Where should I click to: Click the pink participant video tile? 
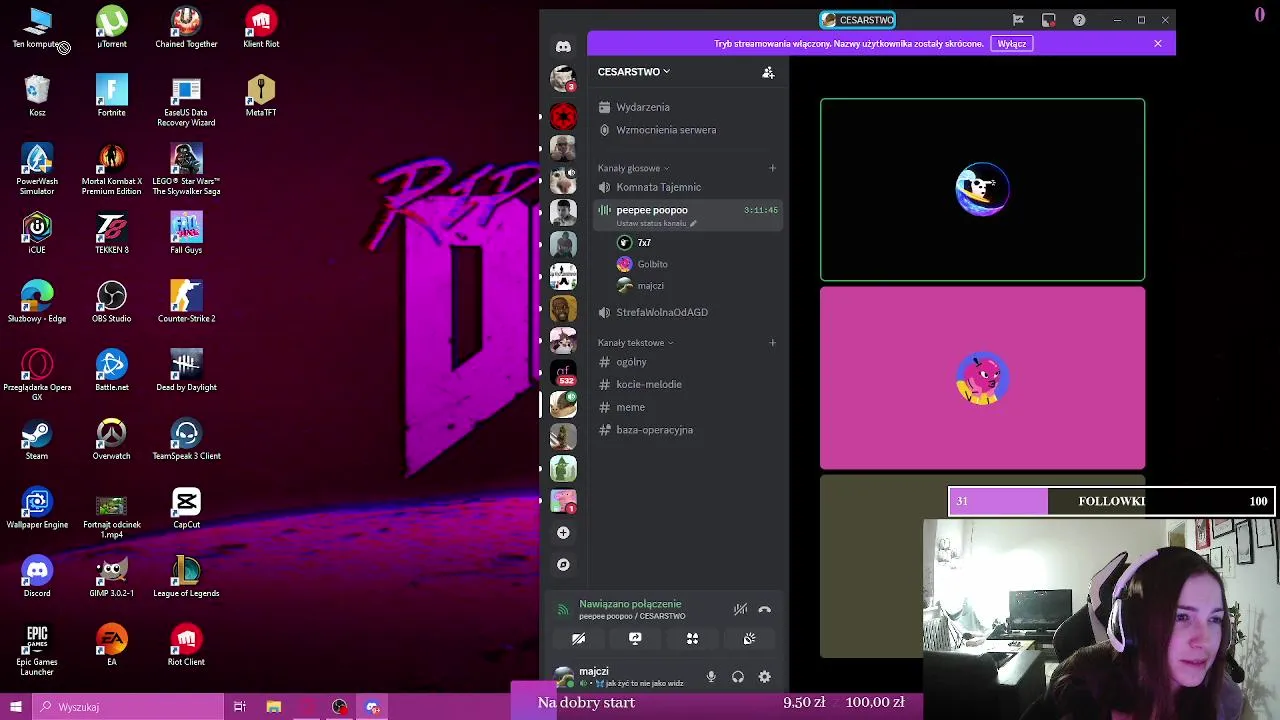[982, 378]
